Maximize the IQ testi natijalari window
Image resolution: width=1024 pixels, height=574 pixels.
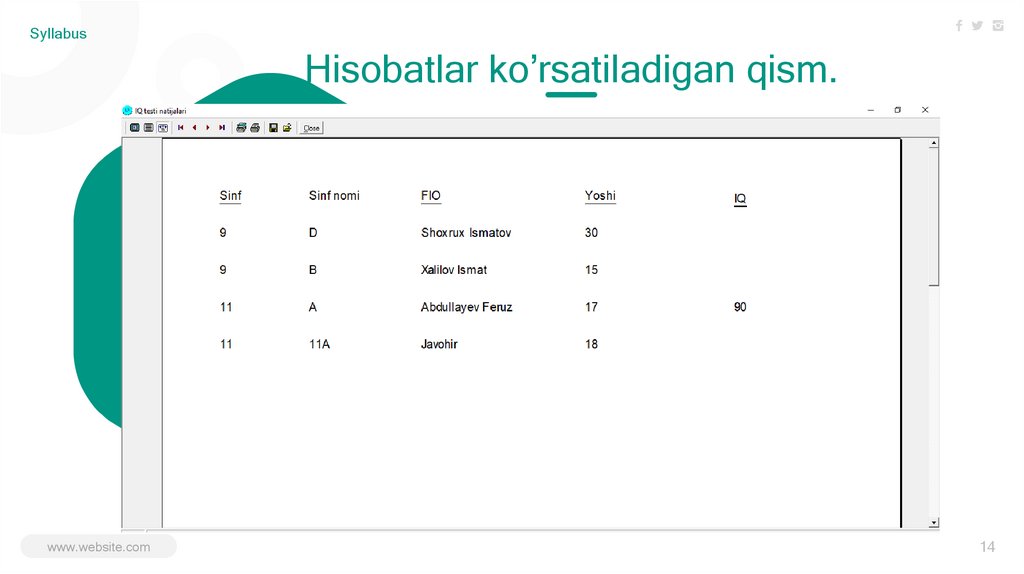pos(898,110)
